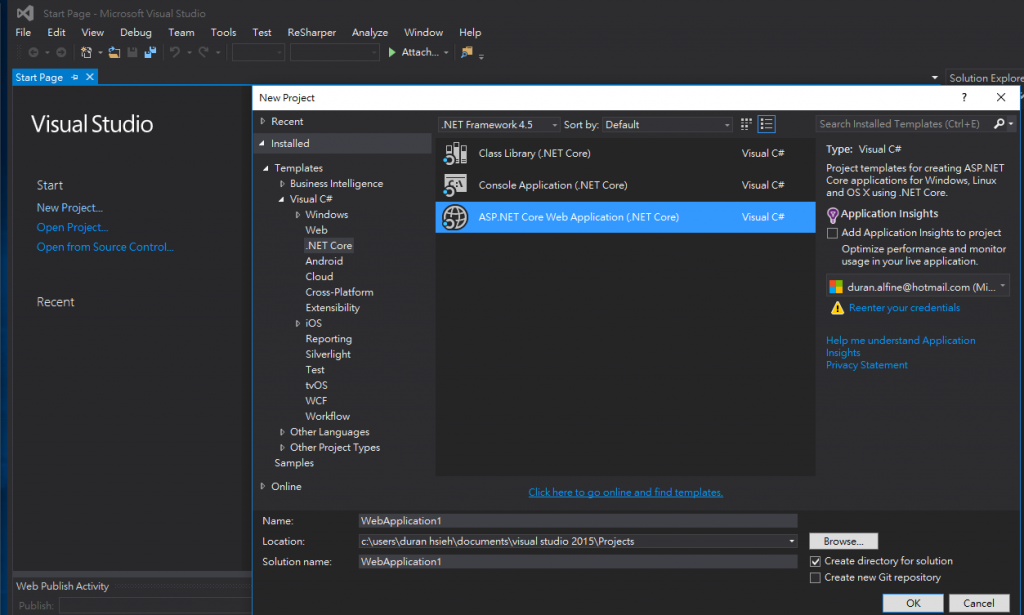Click the Console Application template icon
This screenshot has width=1024, height=615.
455,185
